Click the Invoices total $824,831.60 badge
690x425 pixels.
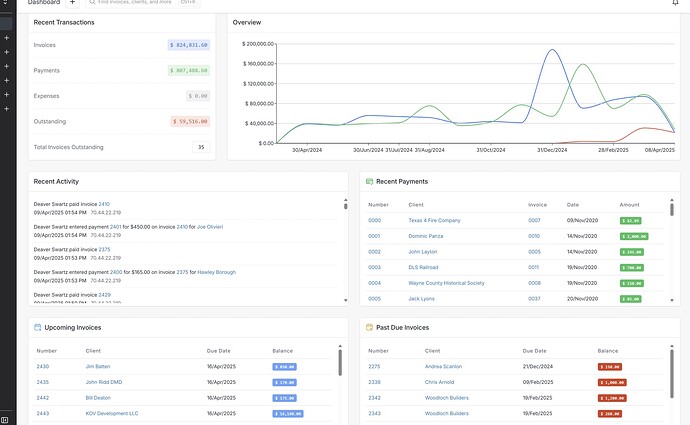189,45
